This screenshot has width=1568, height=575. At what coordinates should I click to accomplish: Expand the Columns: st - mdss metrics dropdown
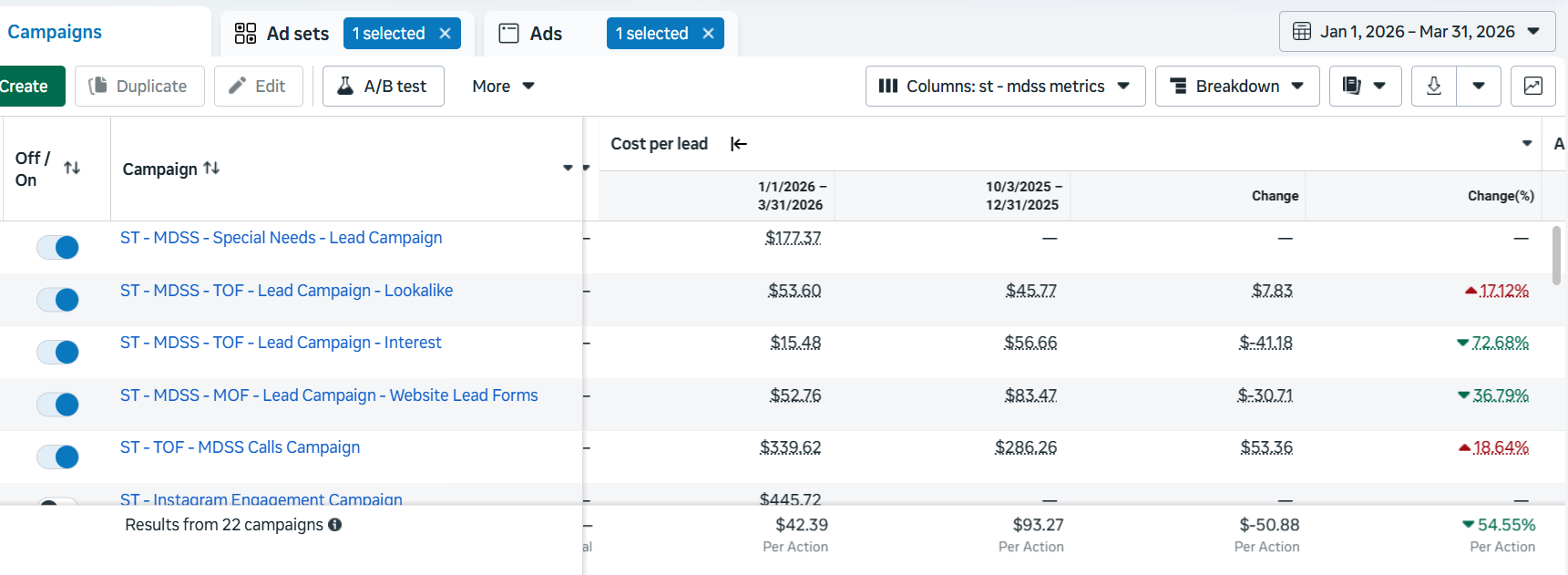[1005, 86]
